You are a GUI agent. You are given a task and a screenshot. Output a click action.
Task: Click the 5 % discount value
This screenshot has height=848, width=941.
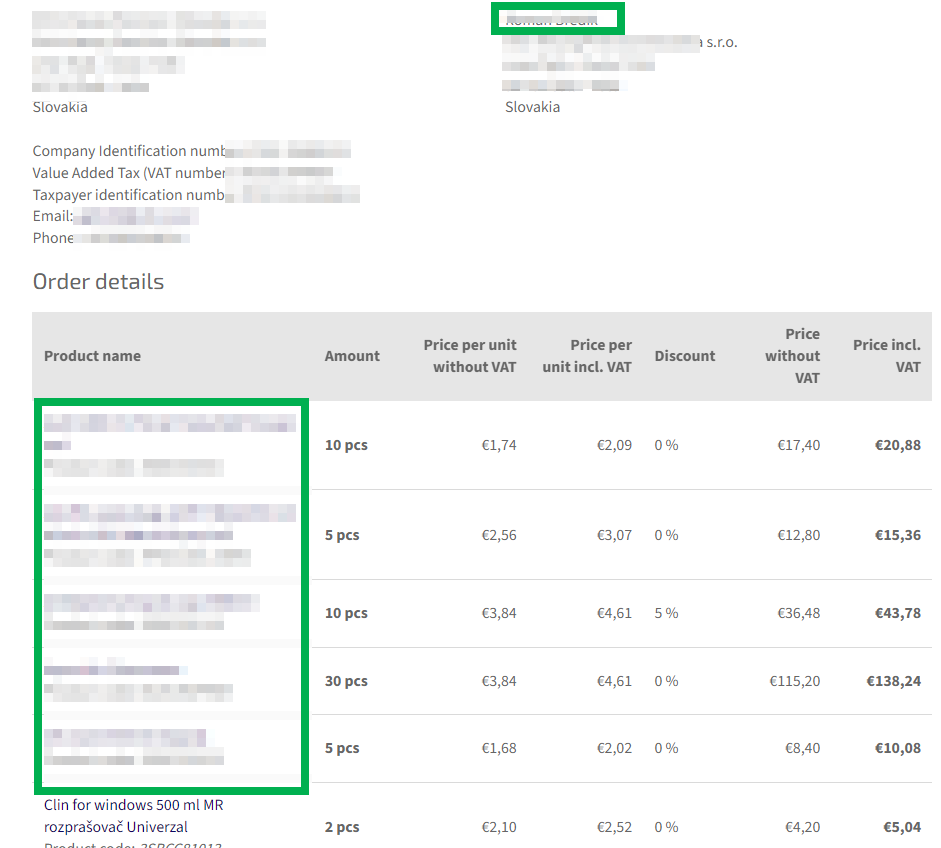point(666,613)
